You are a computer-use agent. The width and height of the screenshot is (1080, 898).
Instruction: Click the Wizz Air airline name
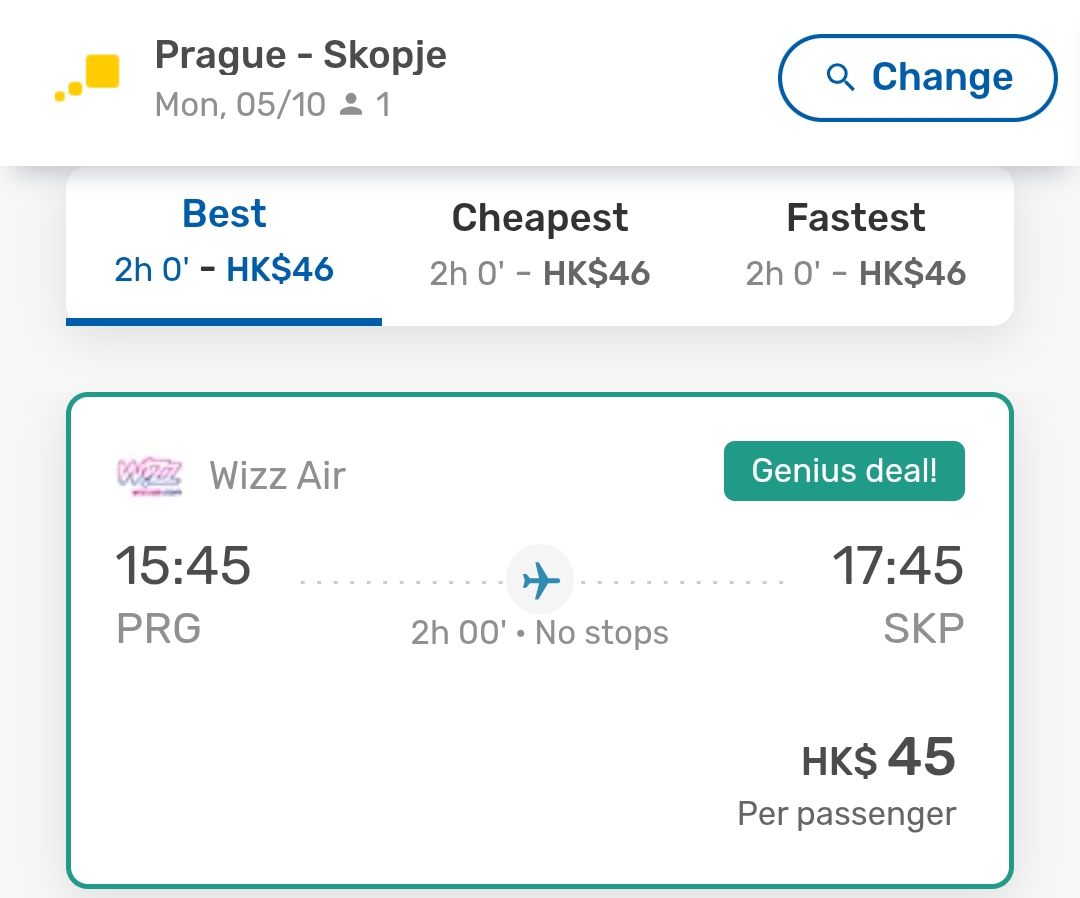coord(278,475)
